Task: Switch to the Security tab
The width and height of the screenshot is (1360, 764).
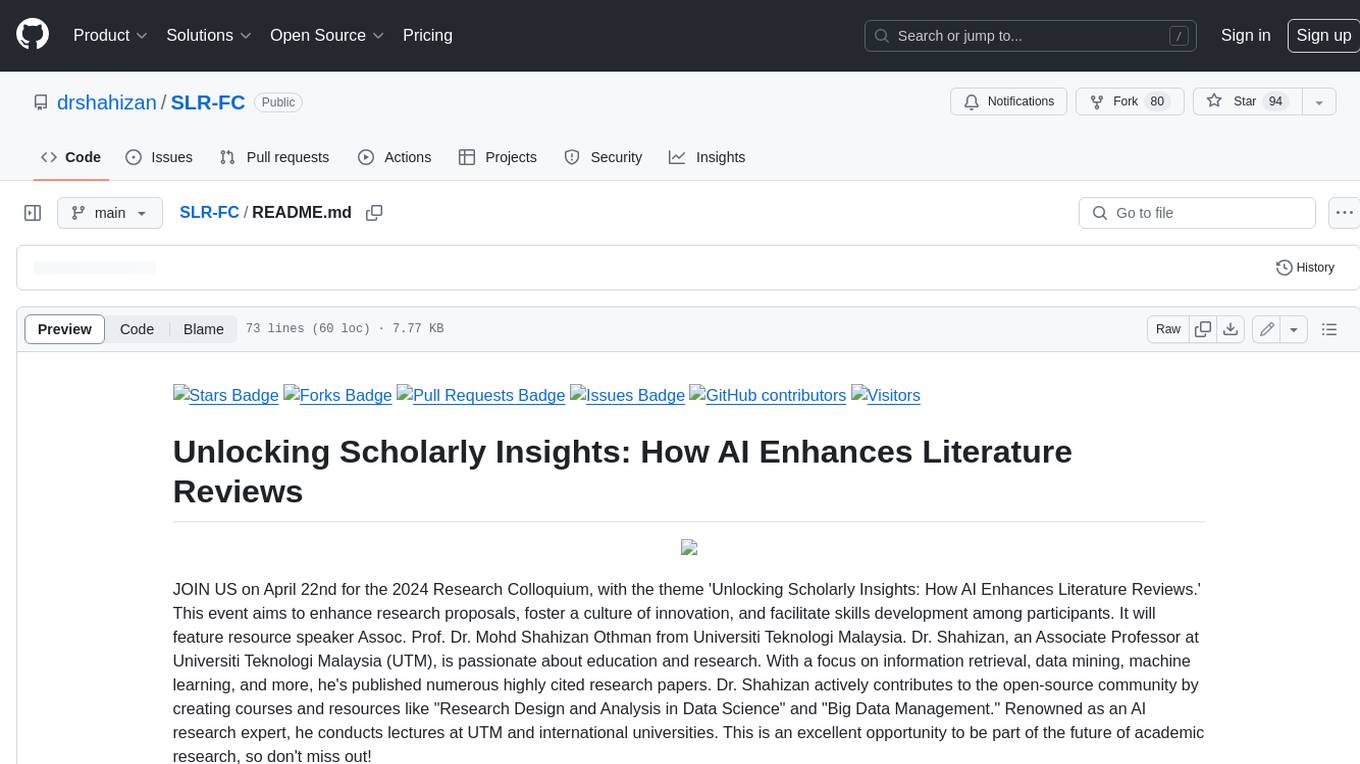Action: coord(603,157)
